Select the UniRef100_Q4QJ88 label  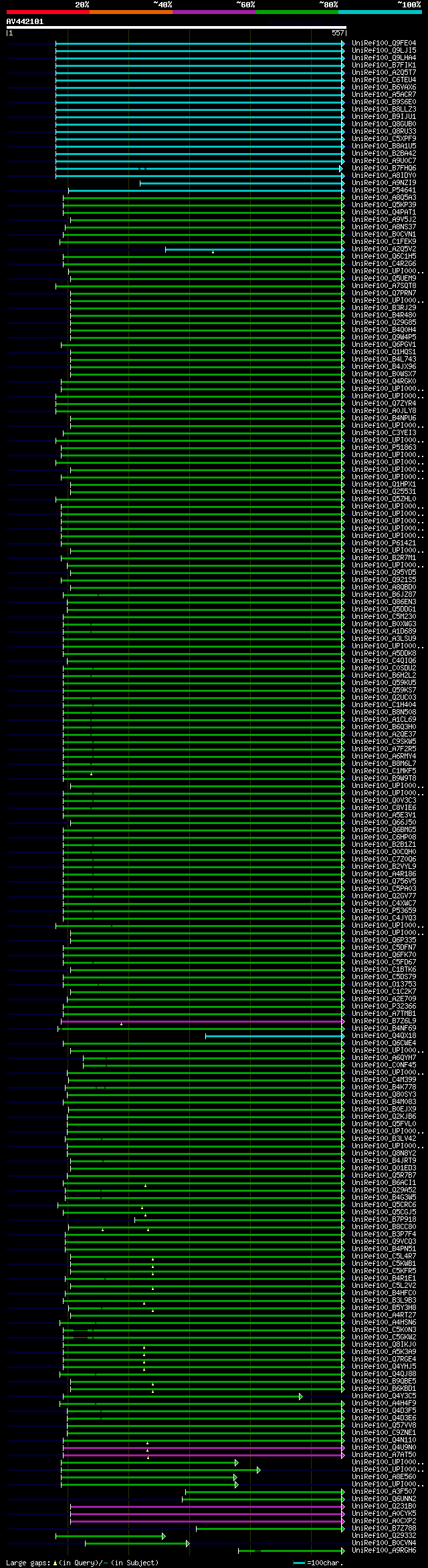[x=384, y=1374]
